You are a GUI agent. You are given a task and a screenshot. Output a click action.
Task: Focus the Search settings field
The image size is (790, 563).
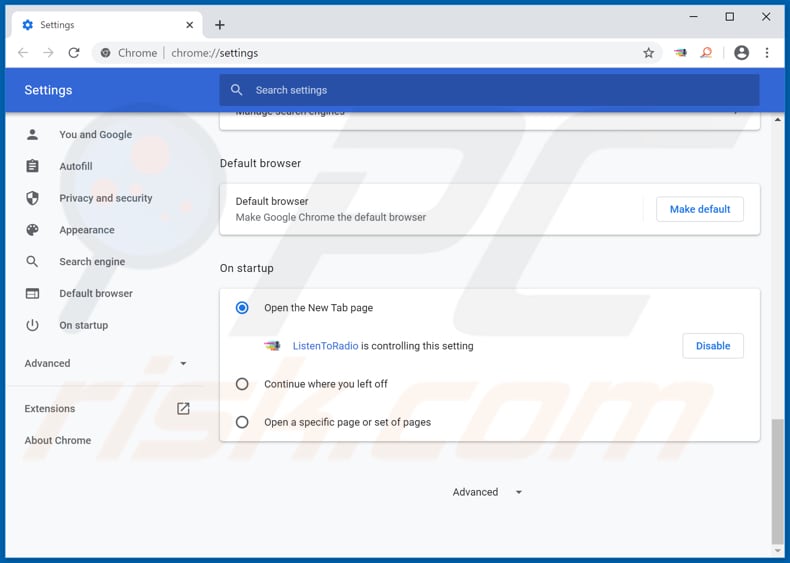(x=490, y=90)
